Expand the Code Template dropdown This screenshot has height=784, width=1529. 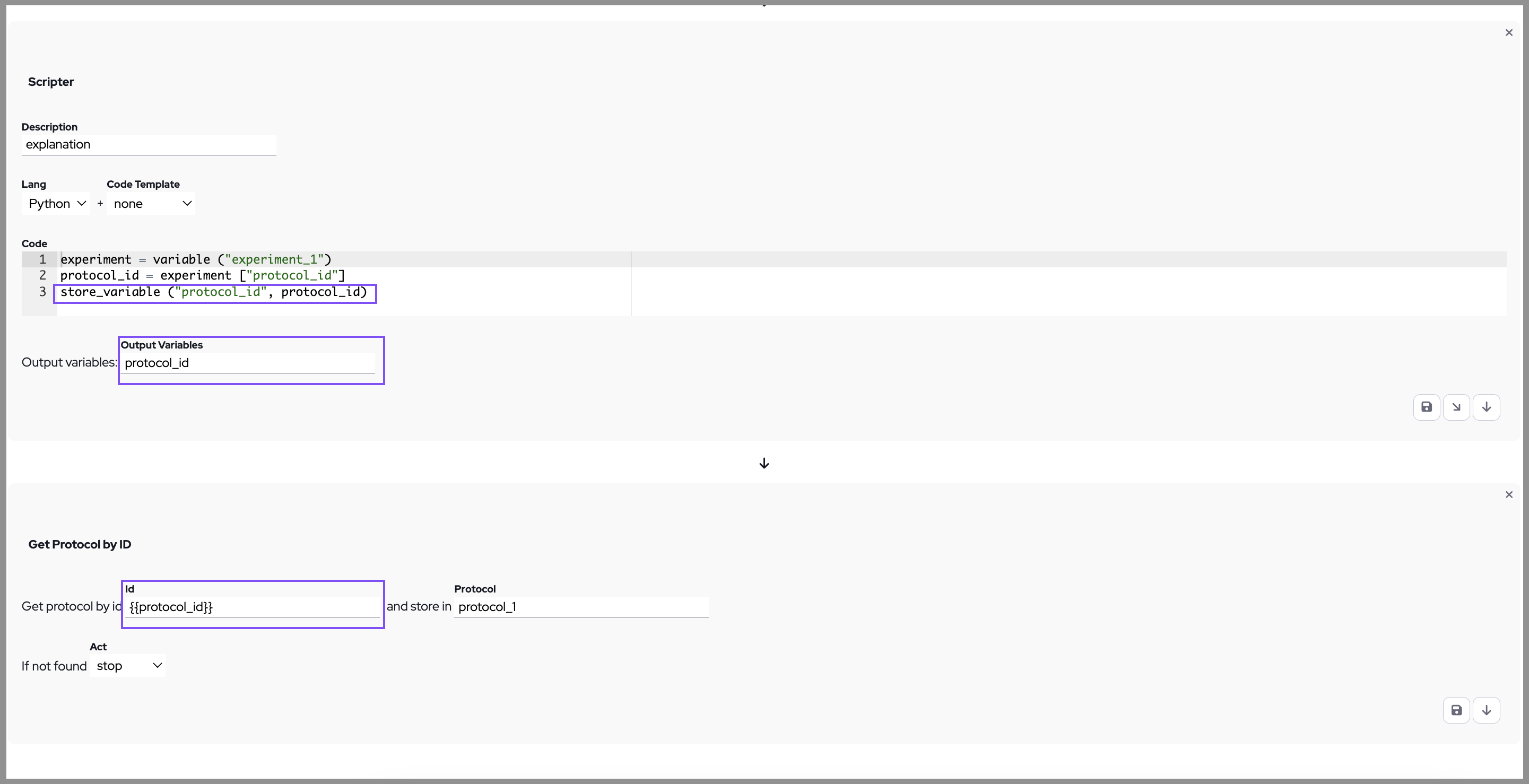[x=151, y=204]
